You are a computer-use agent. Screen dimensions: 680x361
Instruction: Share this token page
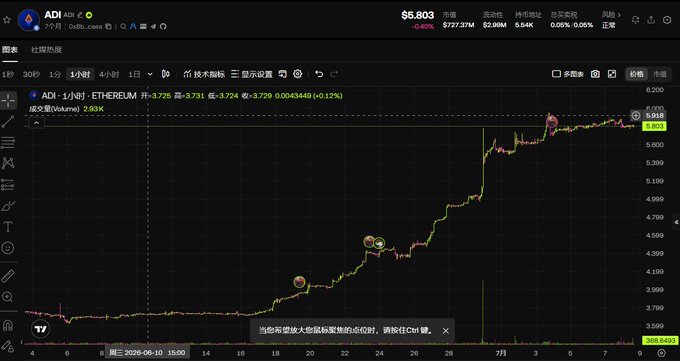[651, 20]
